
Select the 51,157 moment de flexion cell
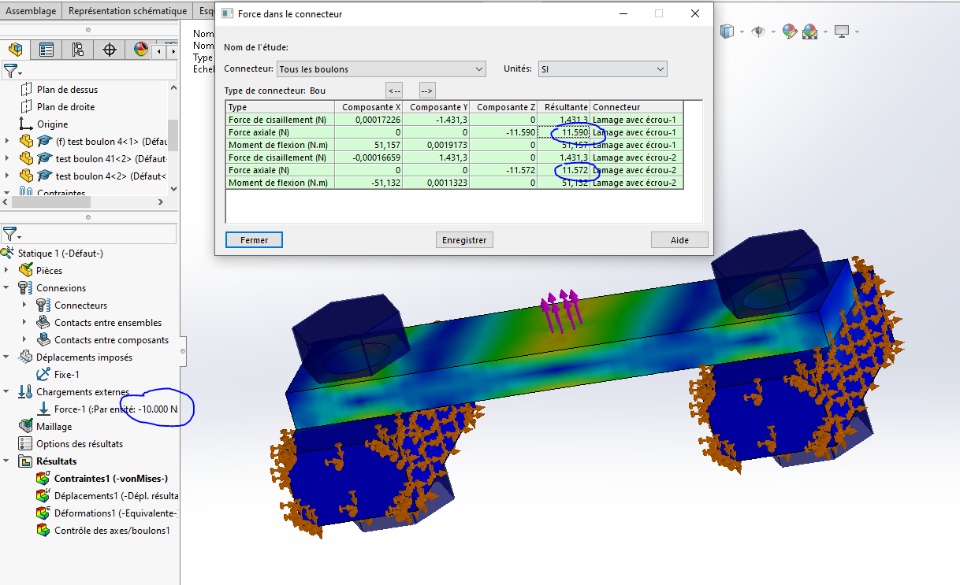[368, 145]
